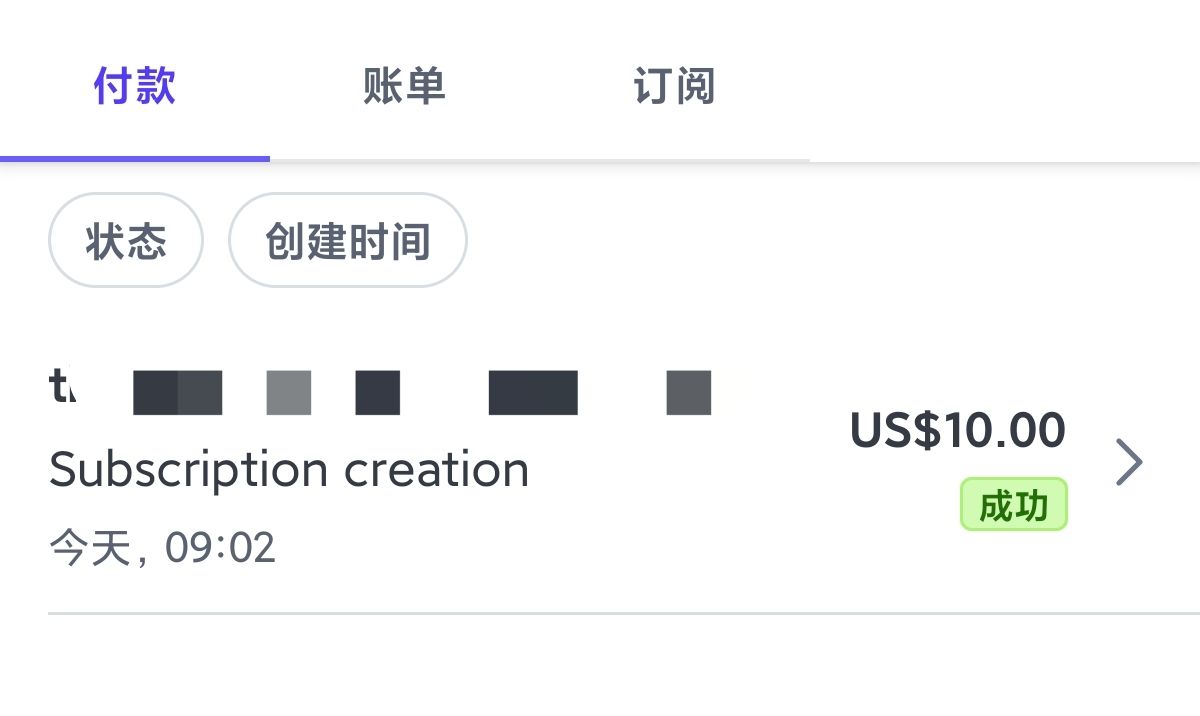Viewport: 1200px width, 716px height.
Task: Click the third redacted block in title
Action: pos(378,392)
